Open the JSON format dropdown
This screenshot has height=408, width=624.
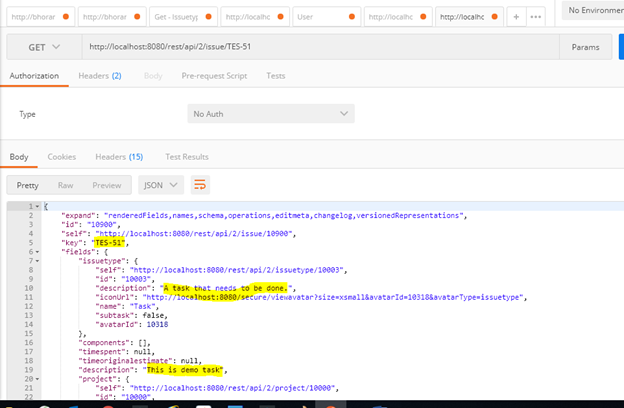(x=161, y=185)
